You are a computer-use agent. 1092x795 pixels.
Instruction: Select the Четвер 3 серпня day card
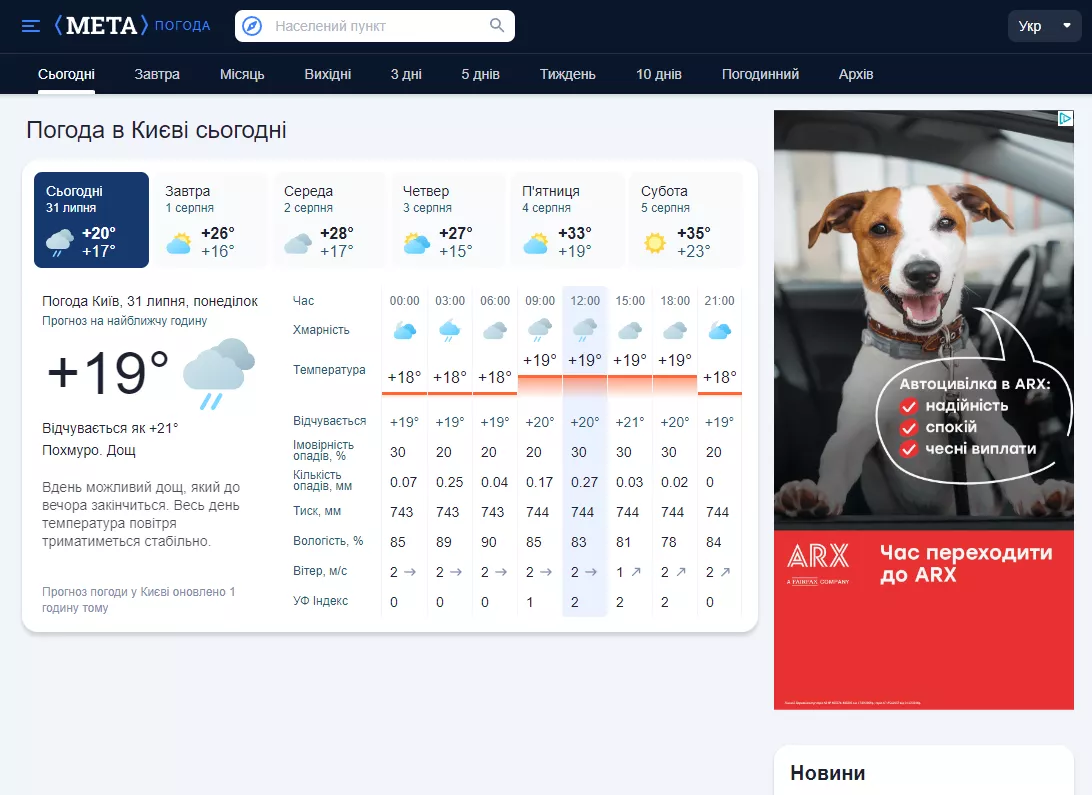[448, 220]
